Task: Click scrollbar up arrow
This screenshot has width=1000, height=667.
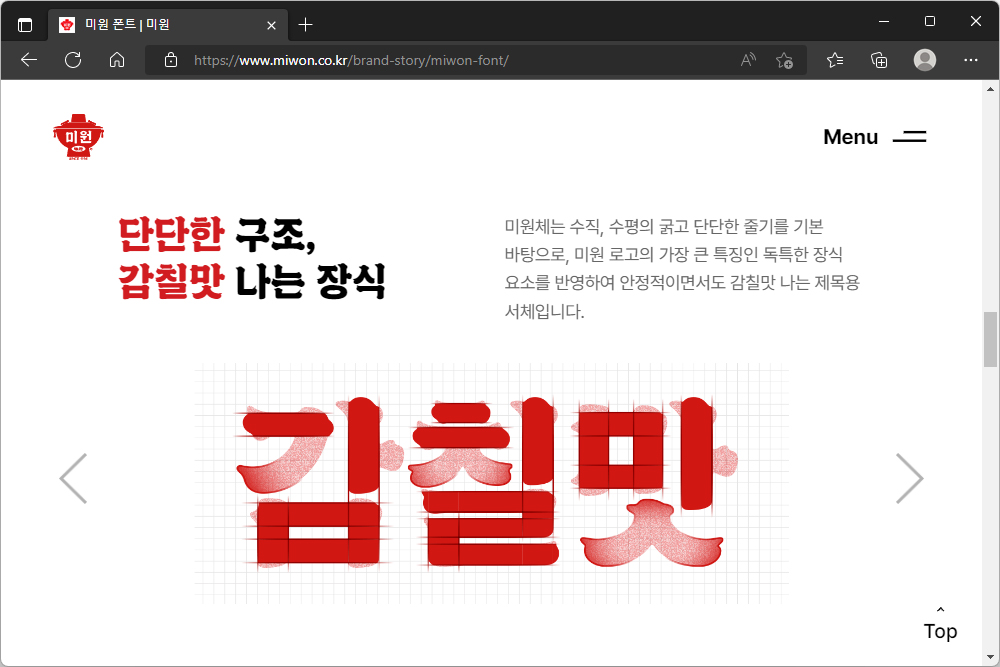Action: tap(990, 89)
